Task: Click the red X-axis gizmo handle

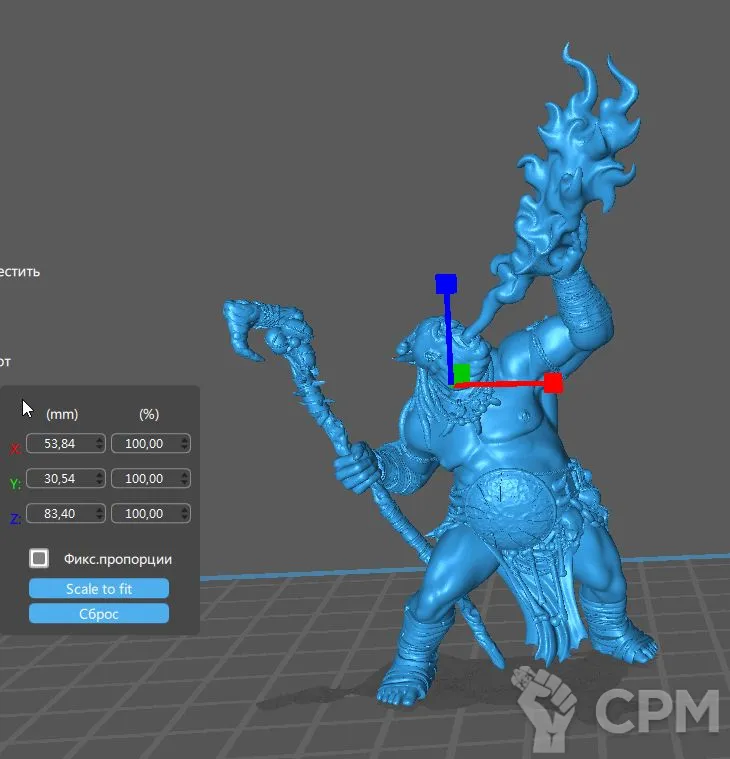Action: point(553,383)
